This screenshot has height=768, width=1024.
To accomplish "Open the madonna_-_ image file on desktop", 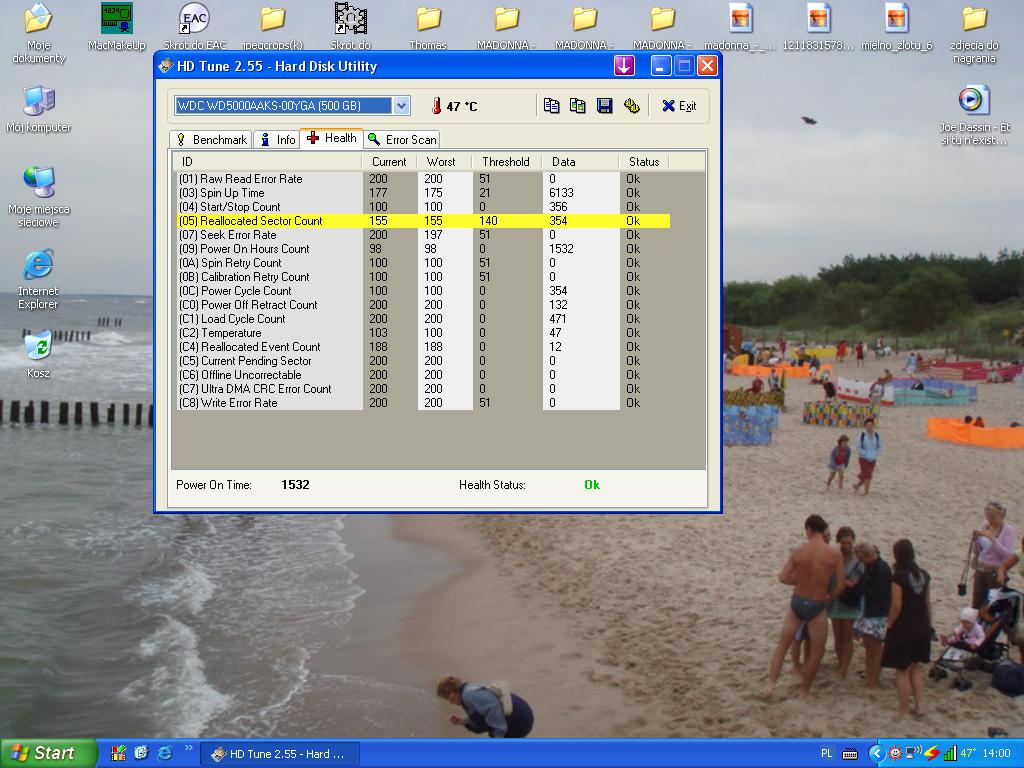I will click(741, 26).
